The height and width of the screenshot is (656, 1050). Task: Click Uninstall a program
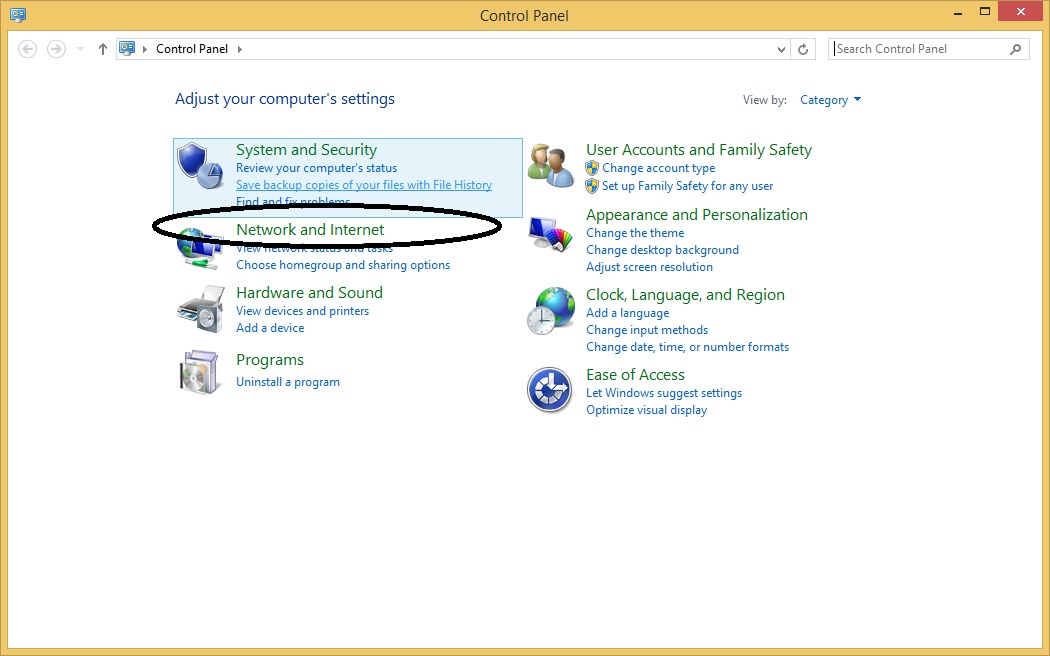tap(288, 382)
